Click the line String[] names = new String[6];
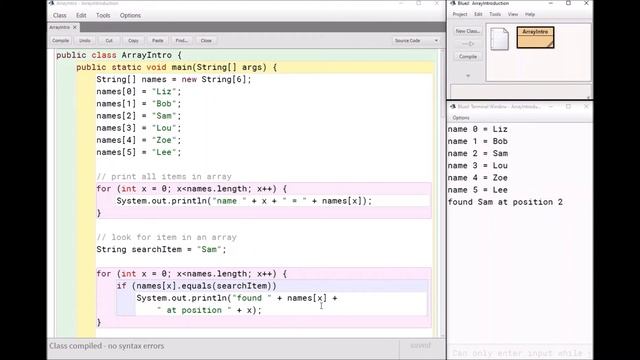 tap(174, 80)
